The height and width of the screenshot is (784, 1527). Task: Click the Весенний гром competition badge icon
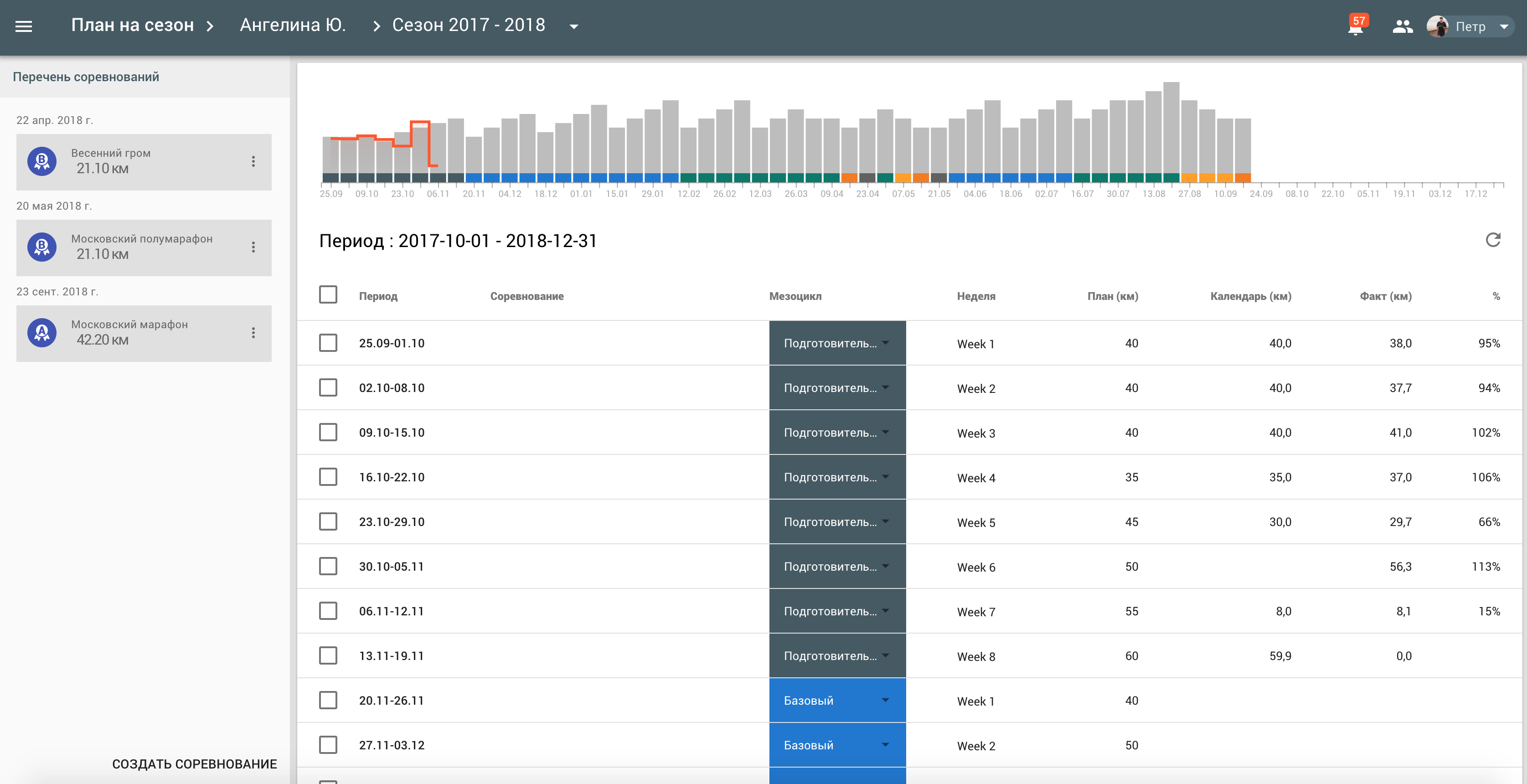[41, 161]
